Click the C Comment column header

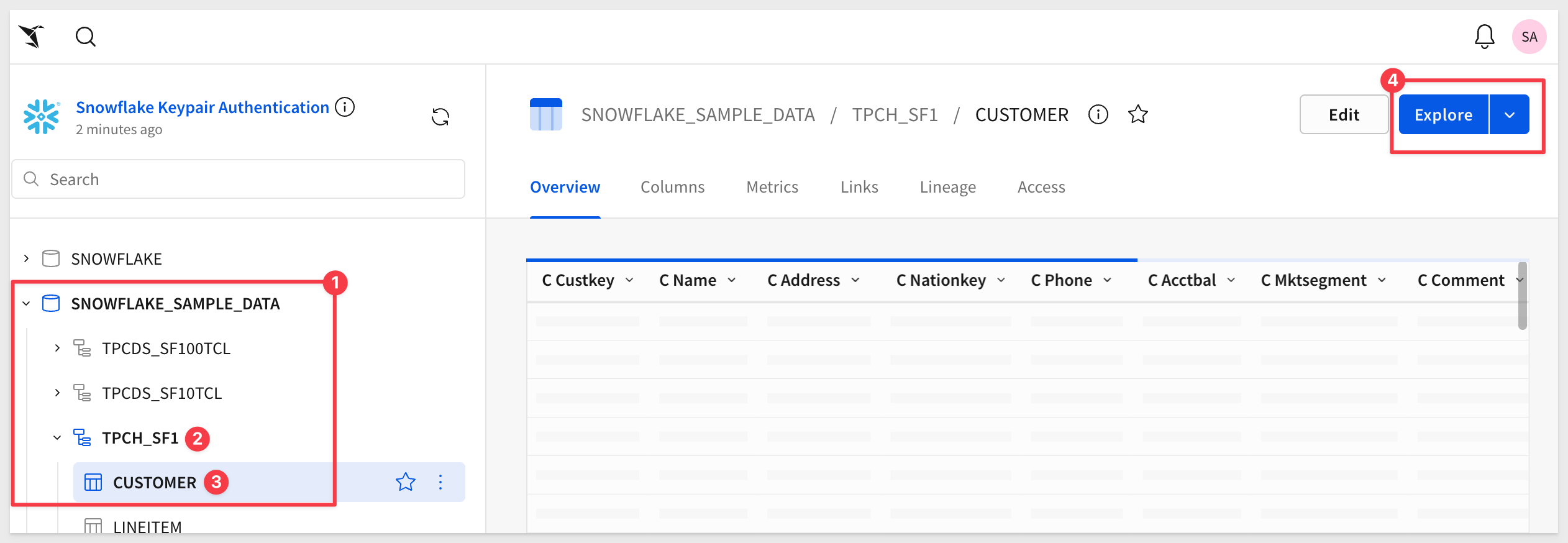pos(1461,280)
